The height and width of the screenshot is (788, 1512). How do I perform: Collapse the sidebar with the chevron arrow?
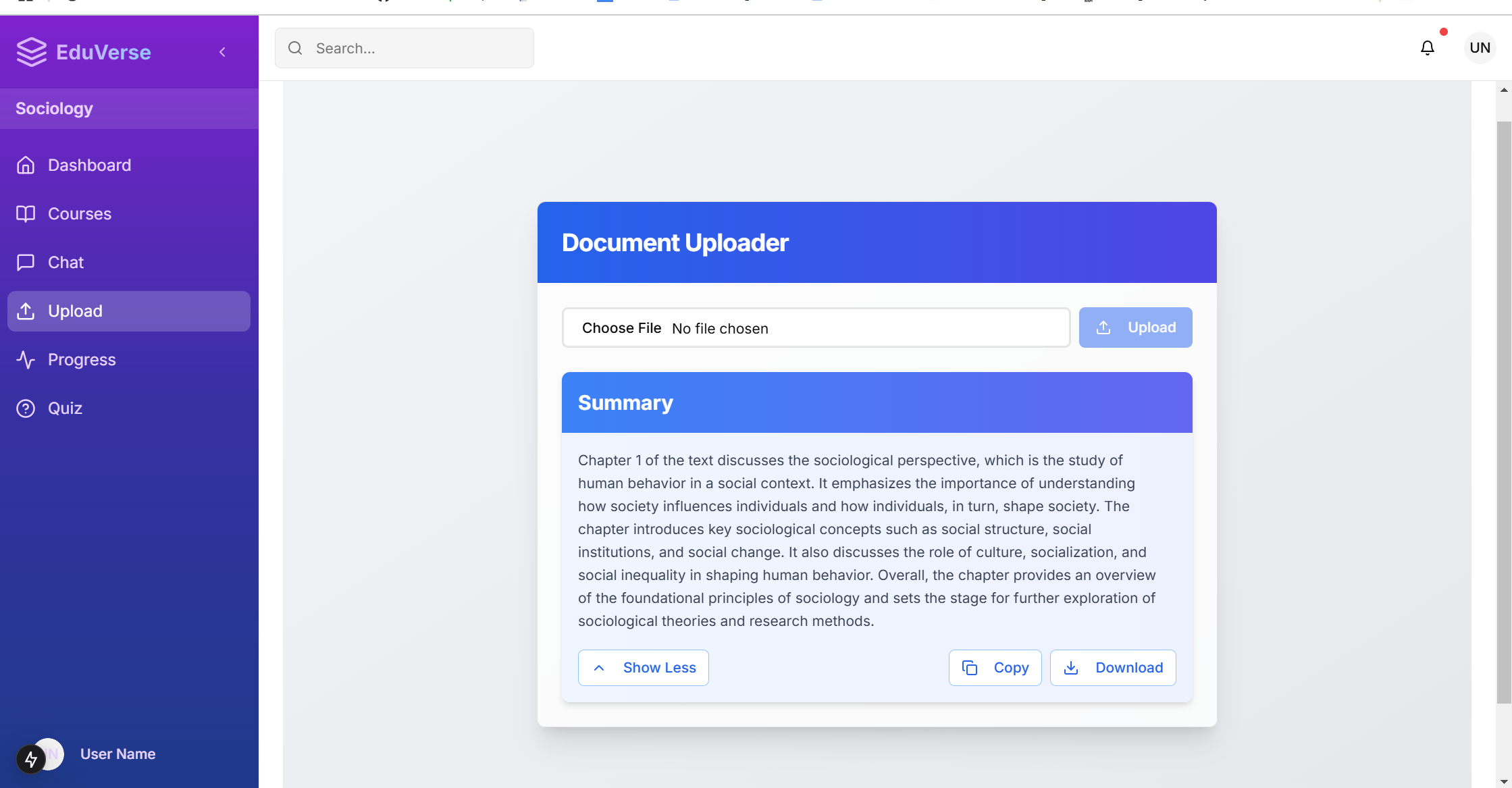coord(222,52)
